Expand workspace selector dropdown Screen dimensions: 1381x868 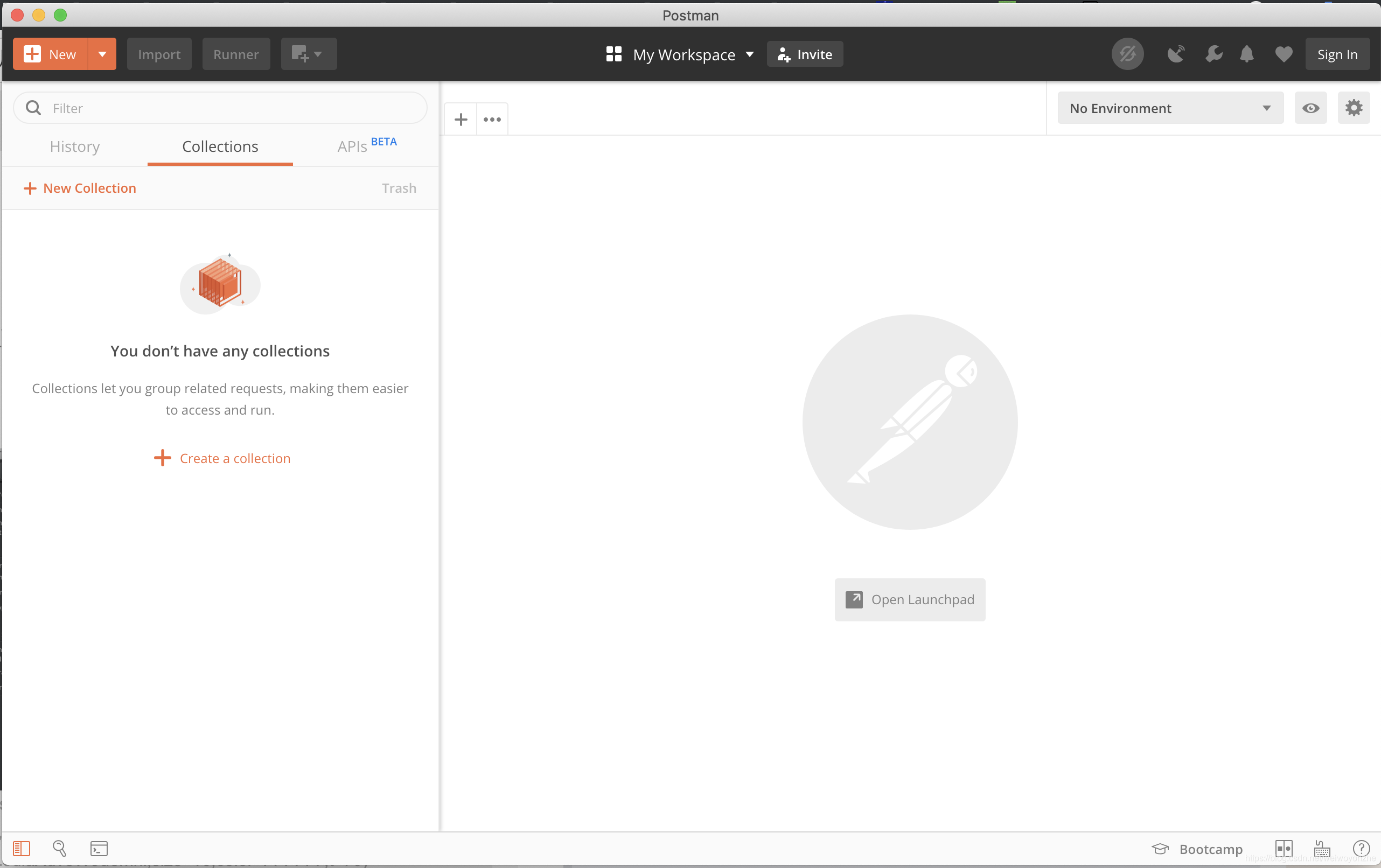(750, 55)
